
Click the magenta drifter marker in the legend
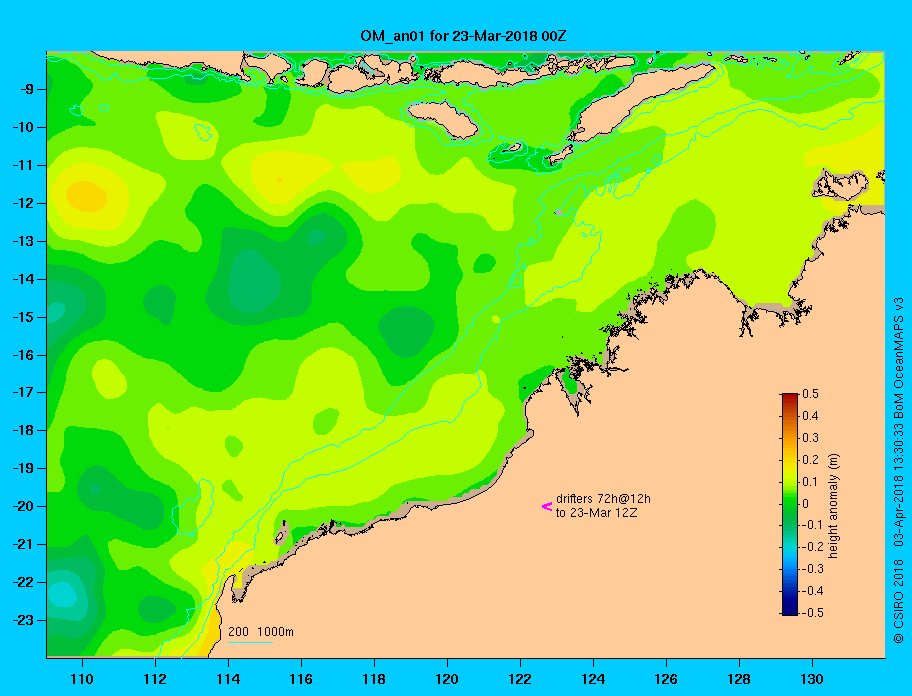pyautogui.click(x=547, y=506)
